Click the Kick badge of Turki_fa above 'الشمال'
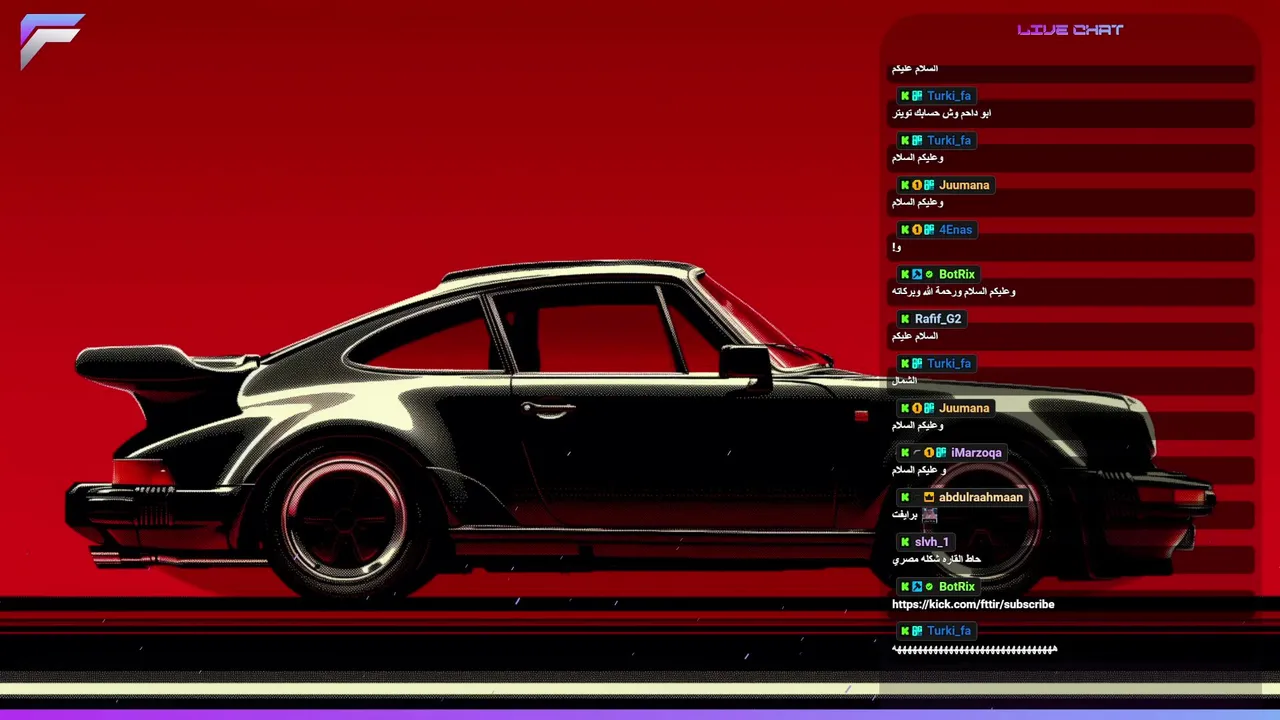Viewport: 1280px width, 720px height. point(905,364)
